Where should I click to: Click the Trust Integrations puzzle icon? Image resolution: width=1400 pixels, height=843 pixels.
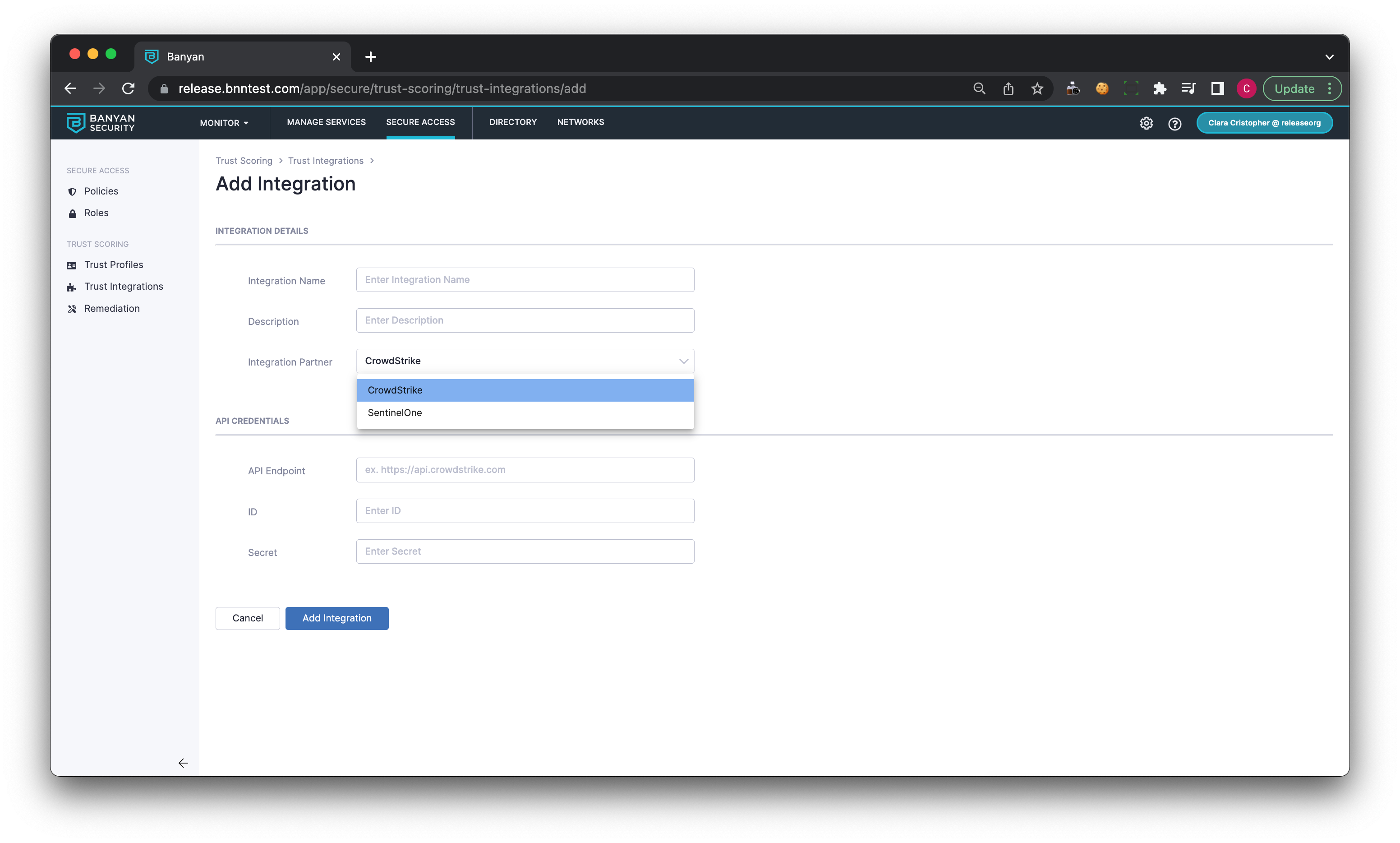(x=72, y=287)
